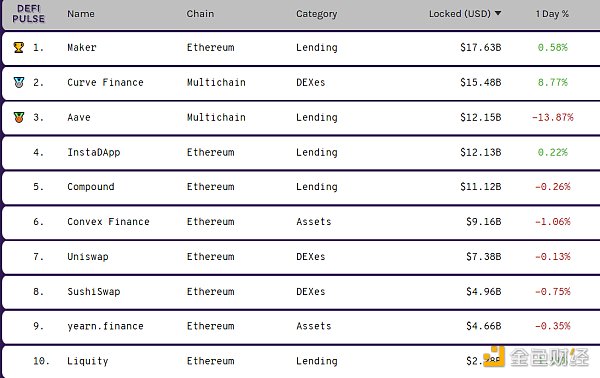Open the Liquity project link
The width and height of the screenshot is (600, 378).
[x=88, y=361]
